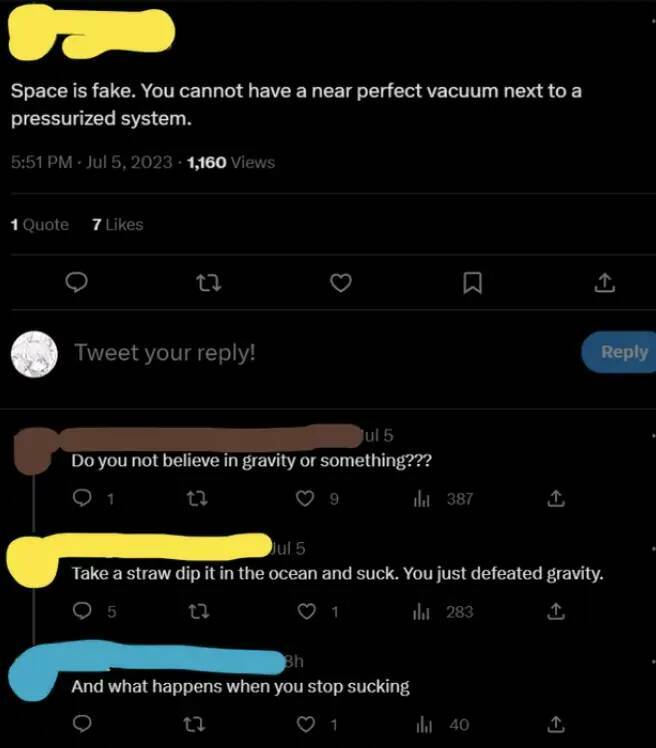Screen dimensions: 656x748
Task: Open the 5 replies on straw tweet
Action: pyautogui.click(x=84, y=611)
